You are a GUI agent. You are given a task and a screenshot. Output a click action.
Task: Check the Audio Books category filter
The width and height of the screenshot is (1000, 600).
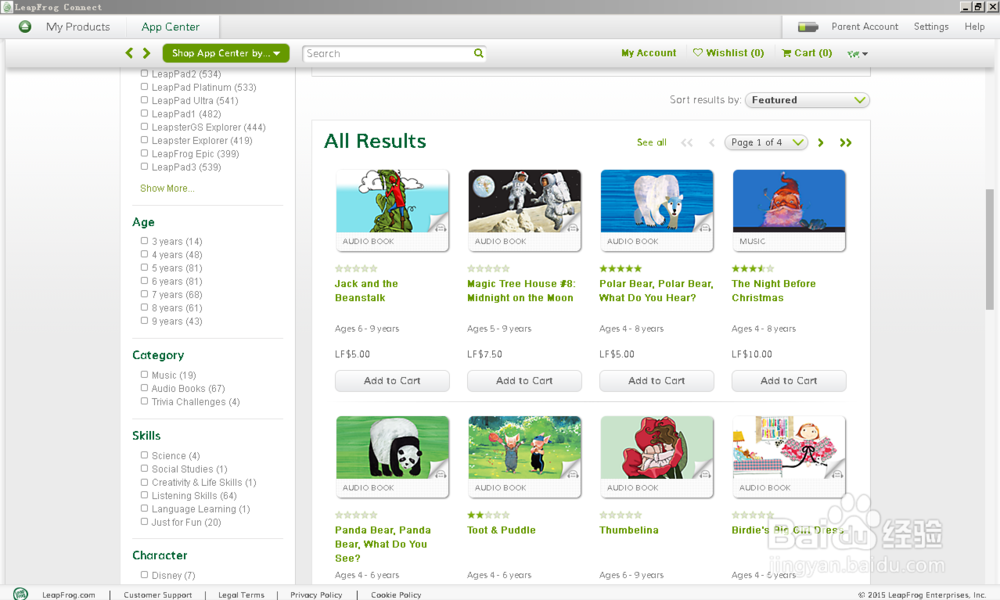pyautogui.click(x=144, y=388)
